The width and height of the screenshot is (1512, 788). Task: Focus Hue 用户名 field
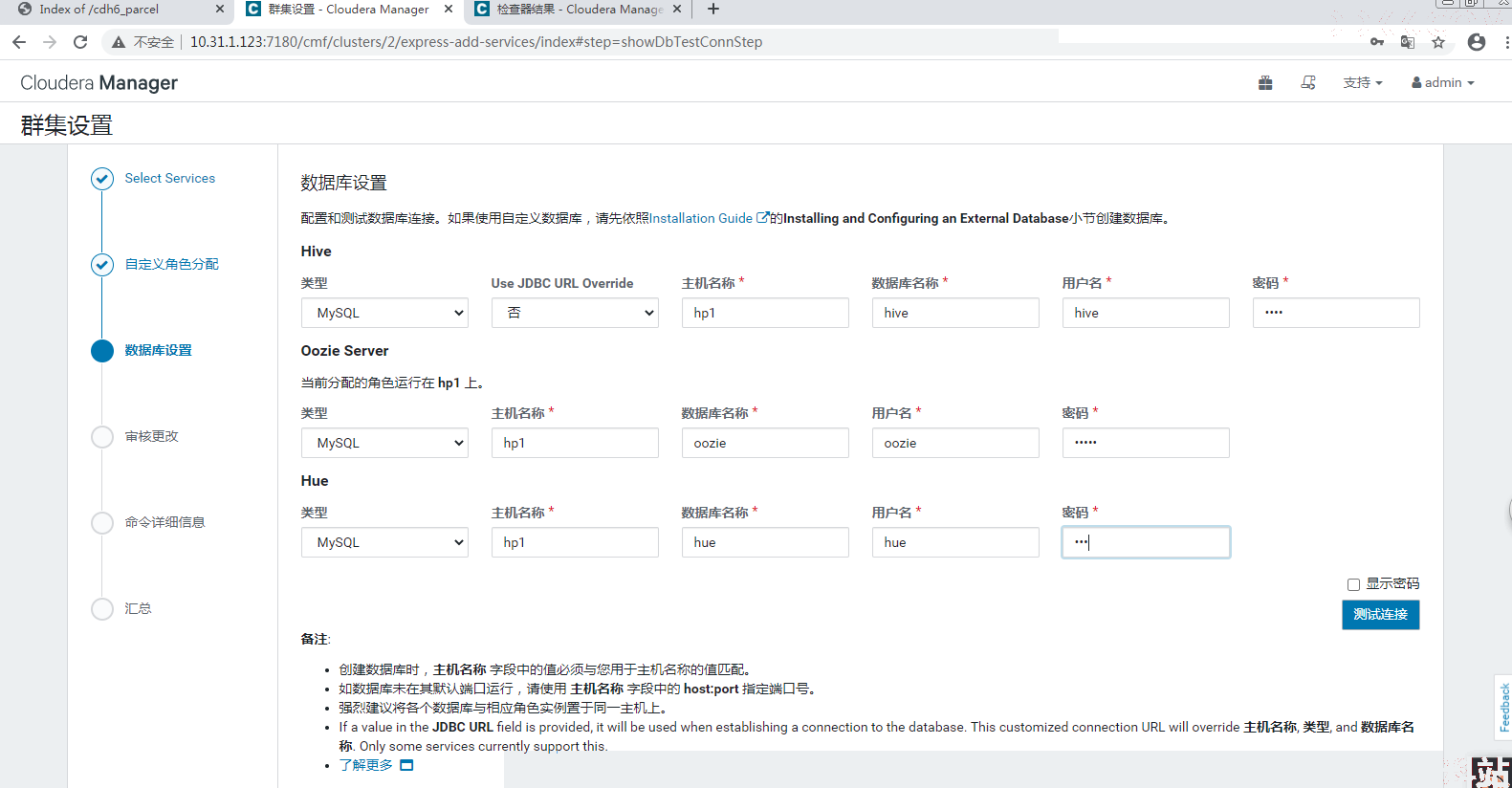(x=955, y=542)
